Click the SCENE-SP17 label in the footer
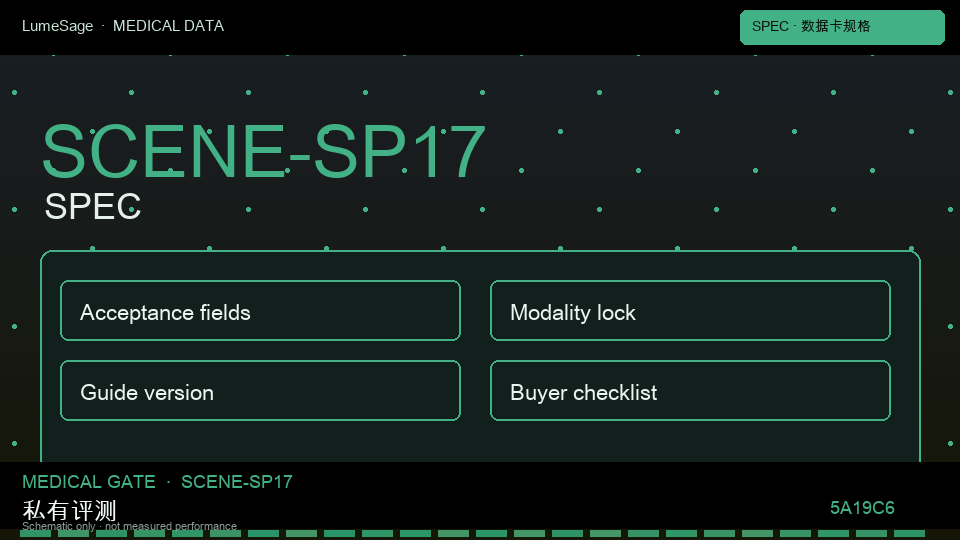Image resolution: width=960 pixels, height=540 pixels. (237, 482)
